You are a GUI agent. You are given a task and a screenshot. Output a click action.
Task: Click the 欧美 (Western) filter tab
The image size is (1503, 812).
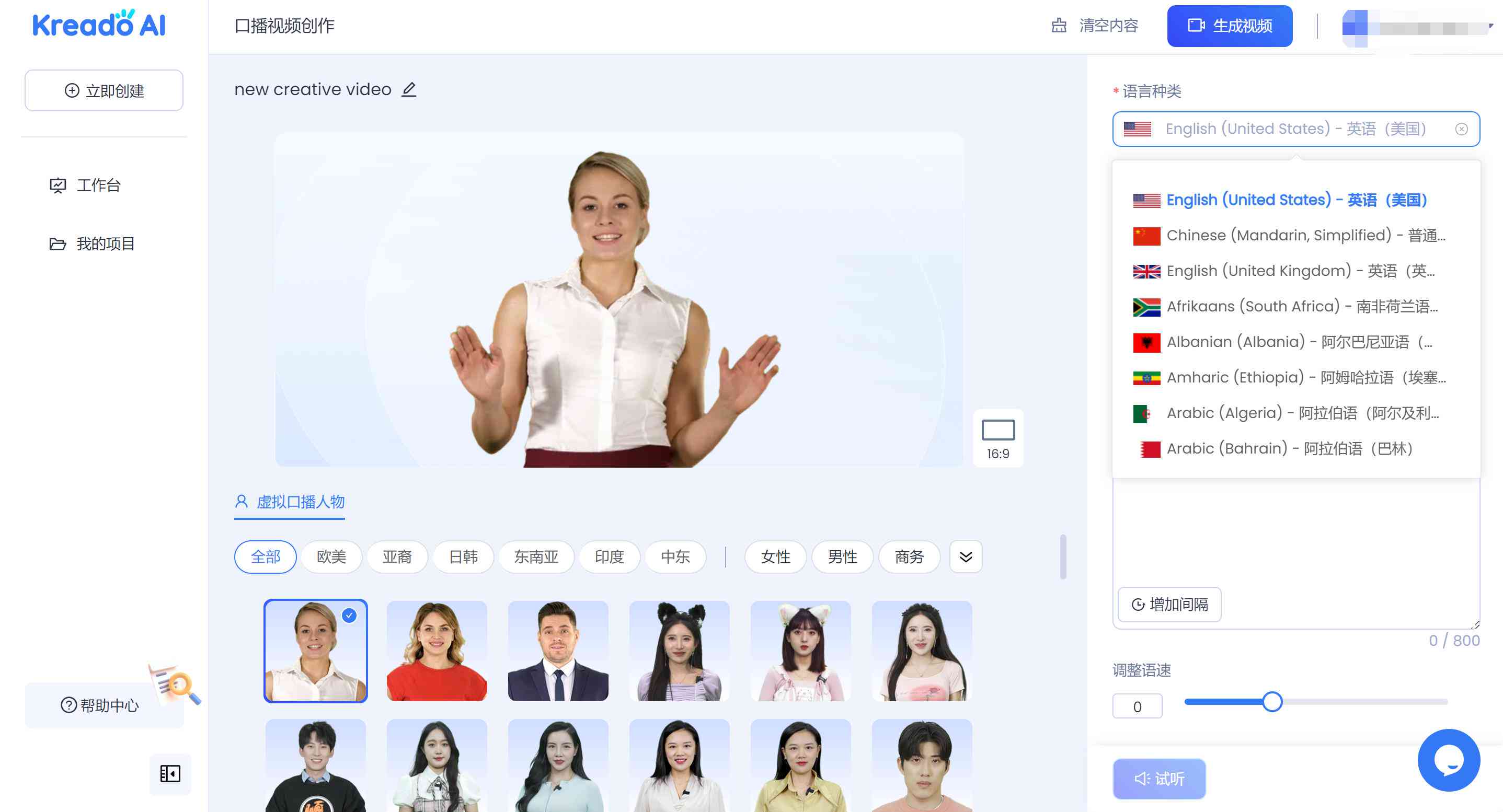pyautogui.click(x=332, y=557)
